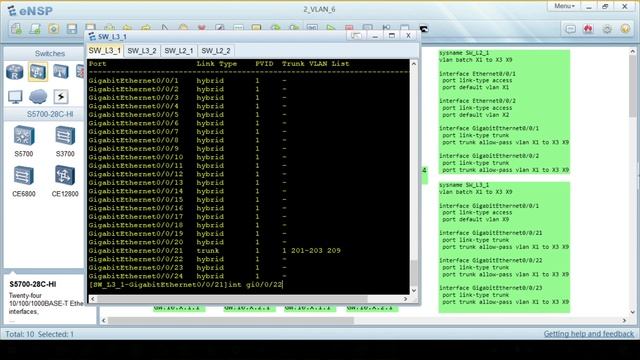This screenshot has width=640, height=360.
Task: Click the dock toggle button in SW_L3_1 window
Action: pos(356,36)
